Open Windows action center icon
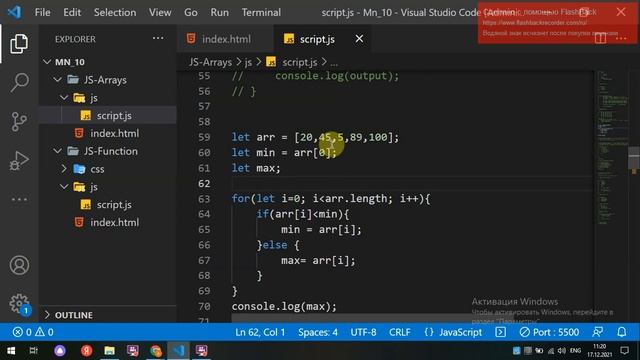This screenshot has width=640, height=360. (624, 350)
